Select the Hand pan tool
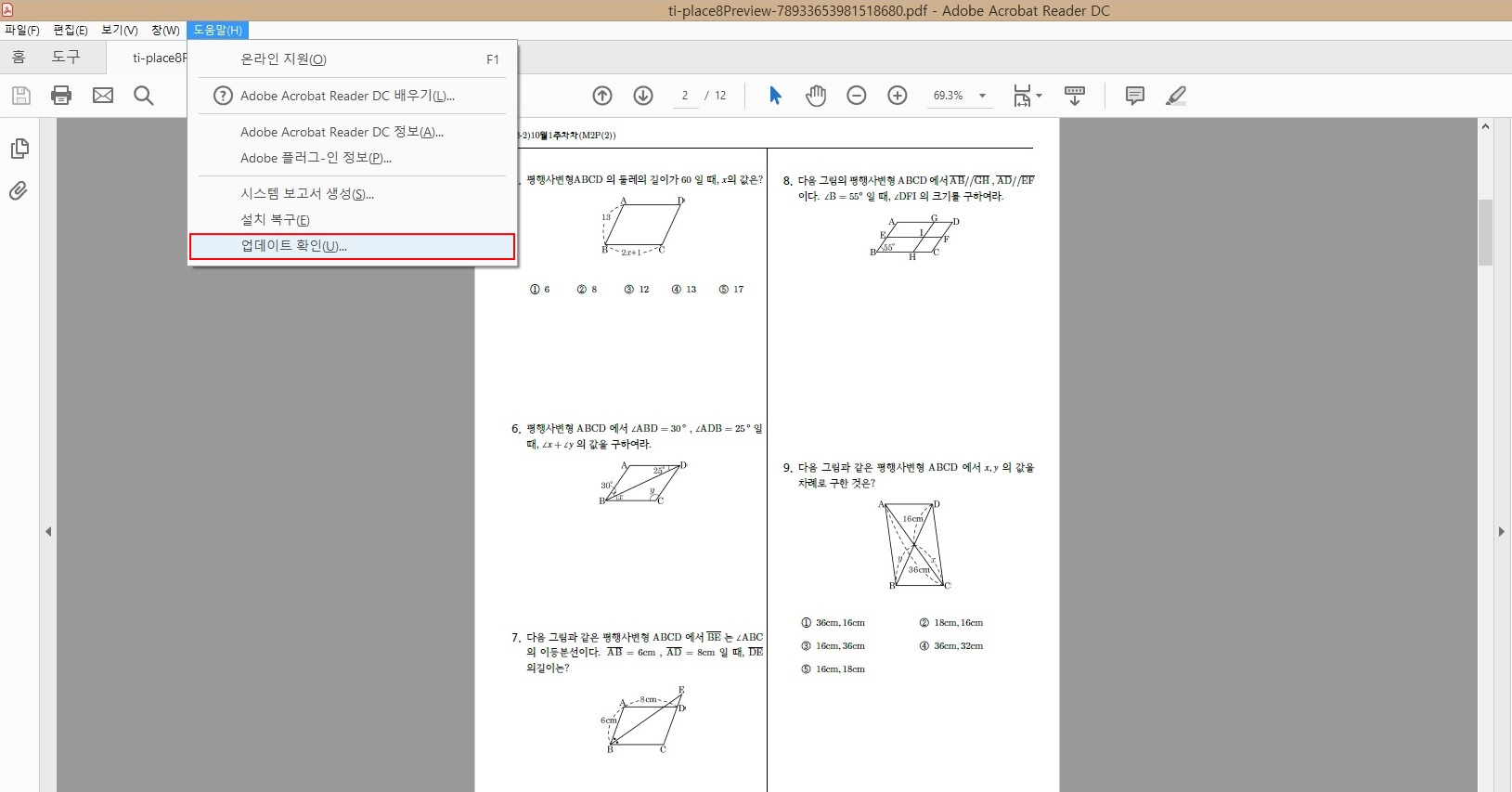Viewport: 1512px width, 792px height. click(x=816, y=96)
